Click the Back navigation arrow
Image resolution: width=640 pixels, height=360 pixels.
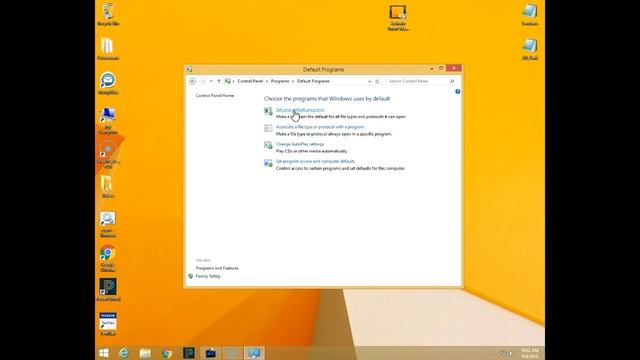(x=193, y=81)
